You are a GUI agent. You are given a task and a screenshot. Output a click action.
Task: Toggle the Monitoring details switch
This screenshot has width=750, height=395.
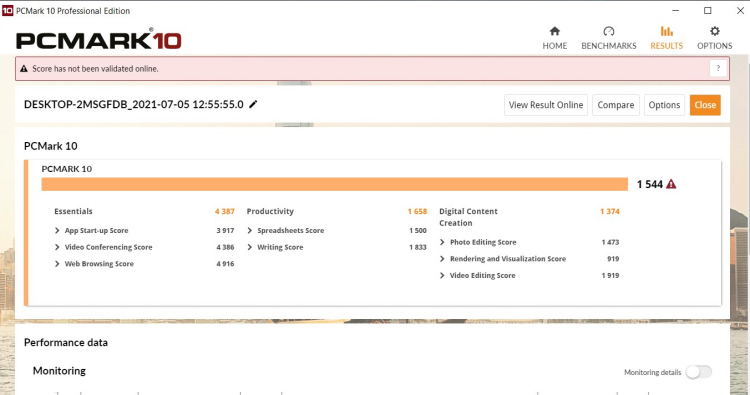pyautogui.click(x=699, y=372)
